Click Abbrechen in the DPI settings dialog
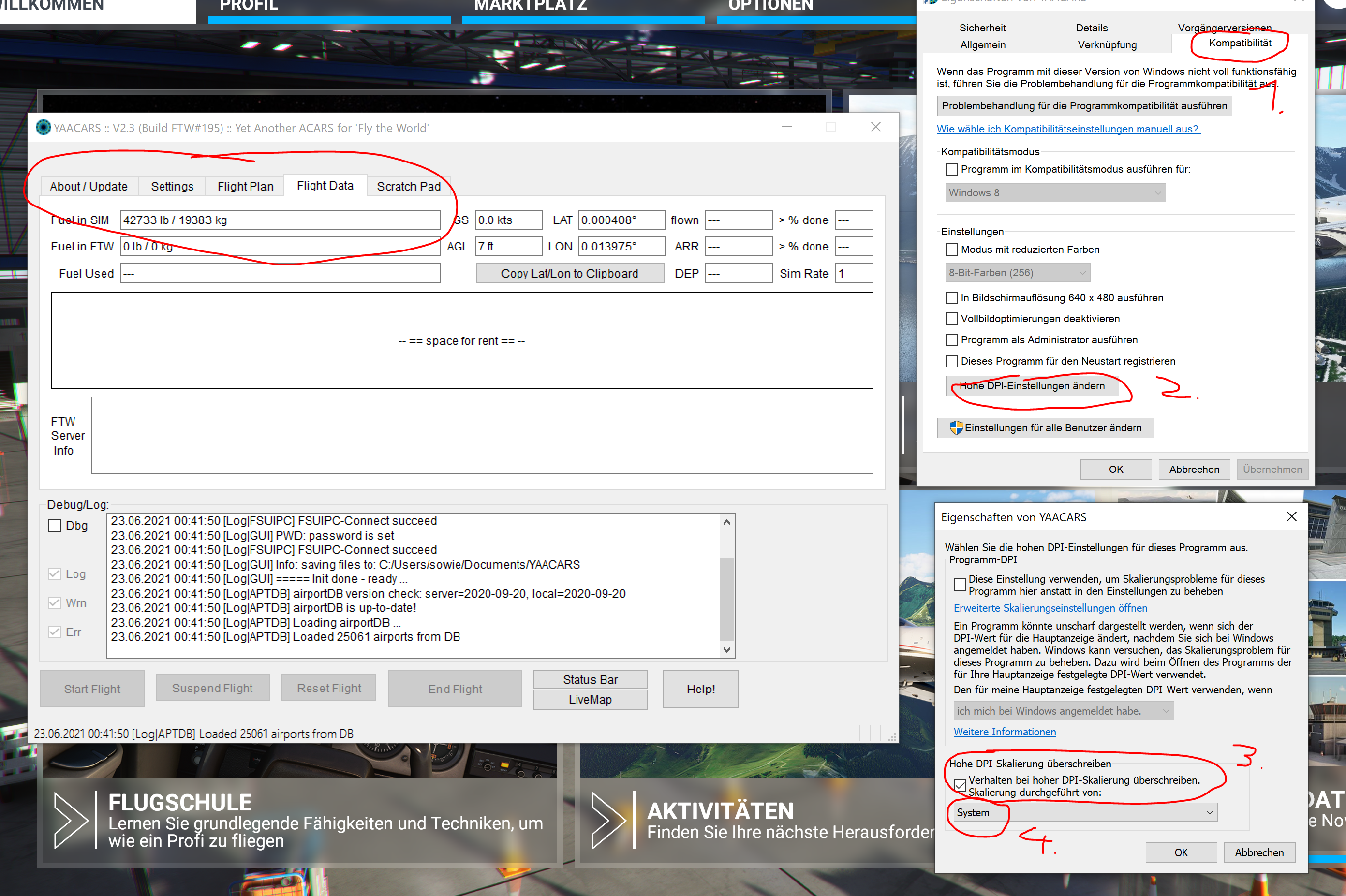The height and width of the screenshot is (896, 1346). 1259,852
